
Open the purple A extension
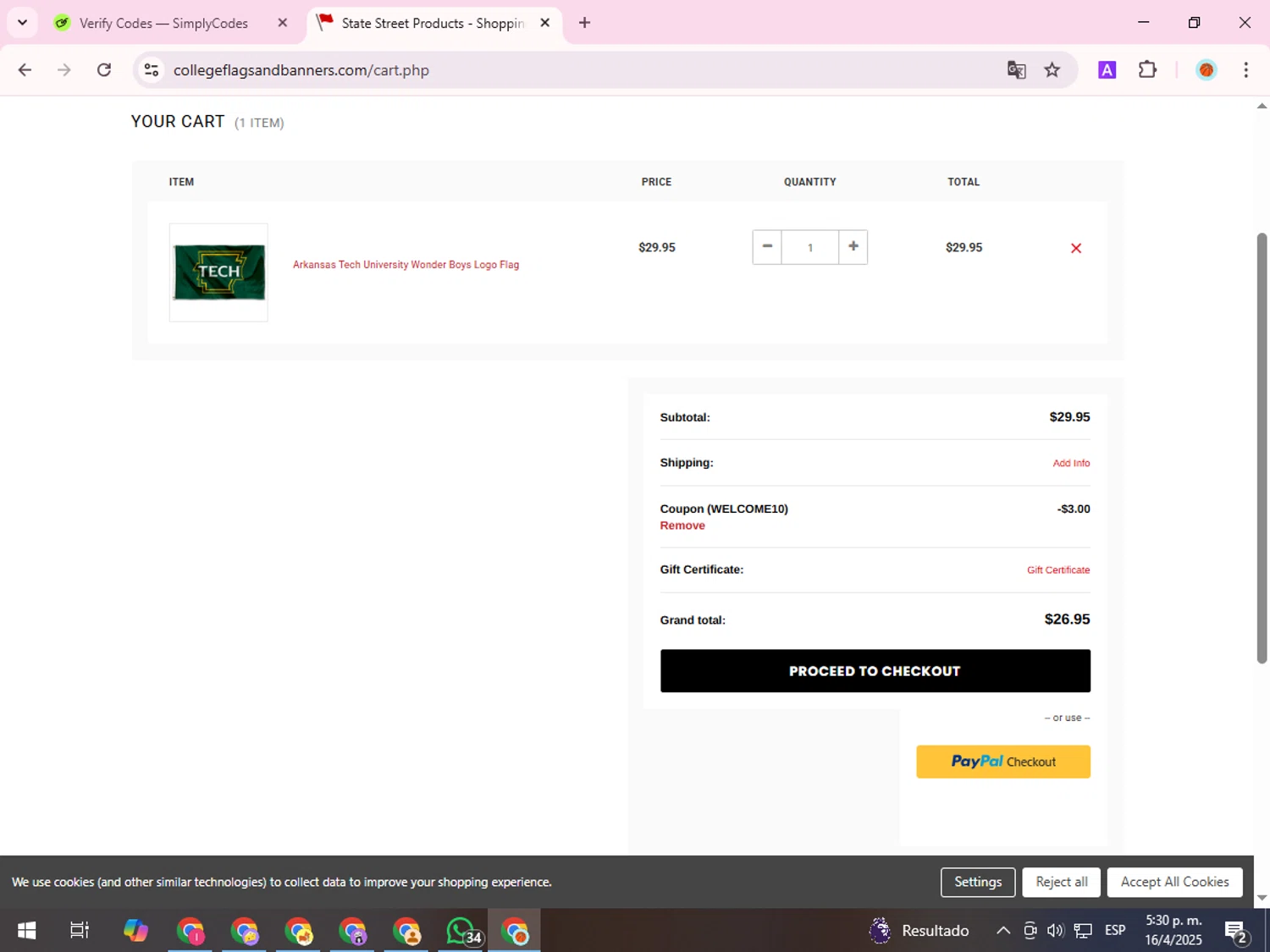tap(1107, 70)
